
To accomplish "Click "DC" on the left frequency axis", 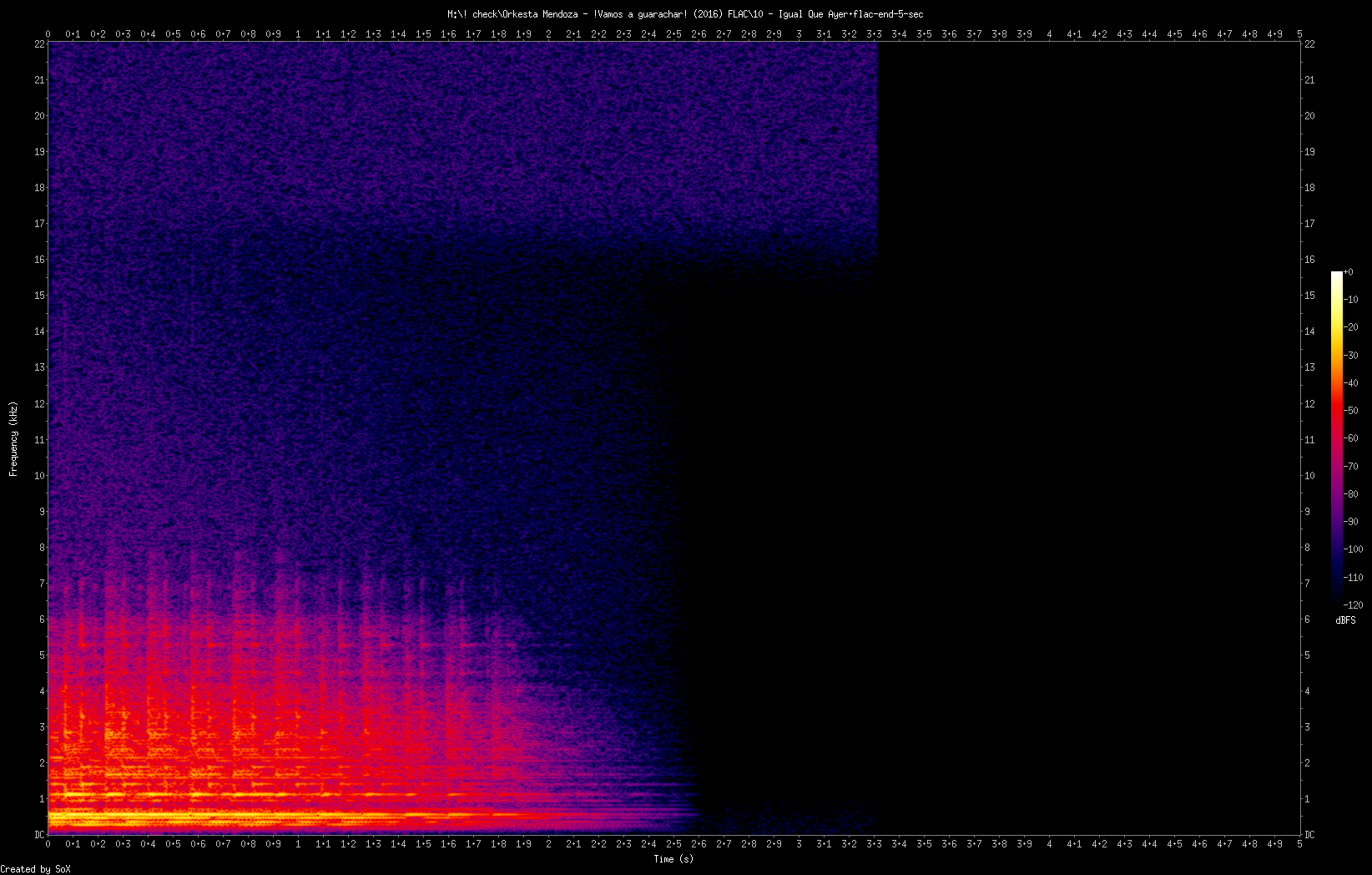I will point(39,835).
